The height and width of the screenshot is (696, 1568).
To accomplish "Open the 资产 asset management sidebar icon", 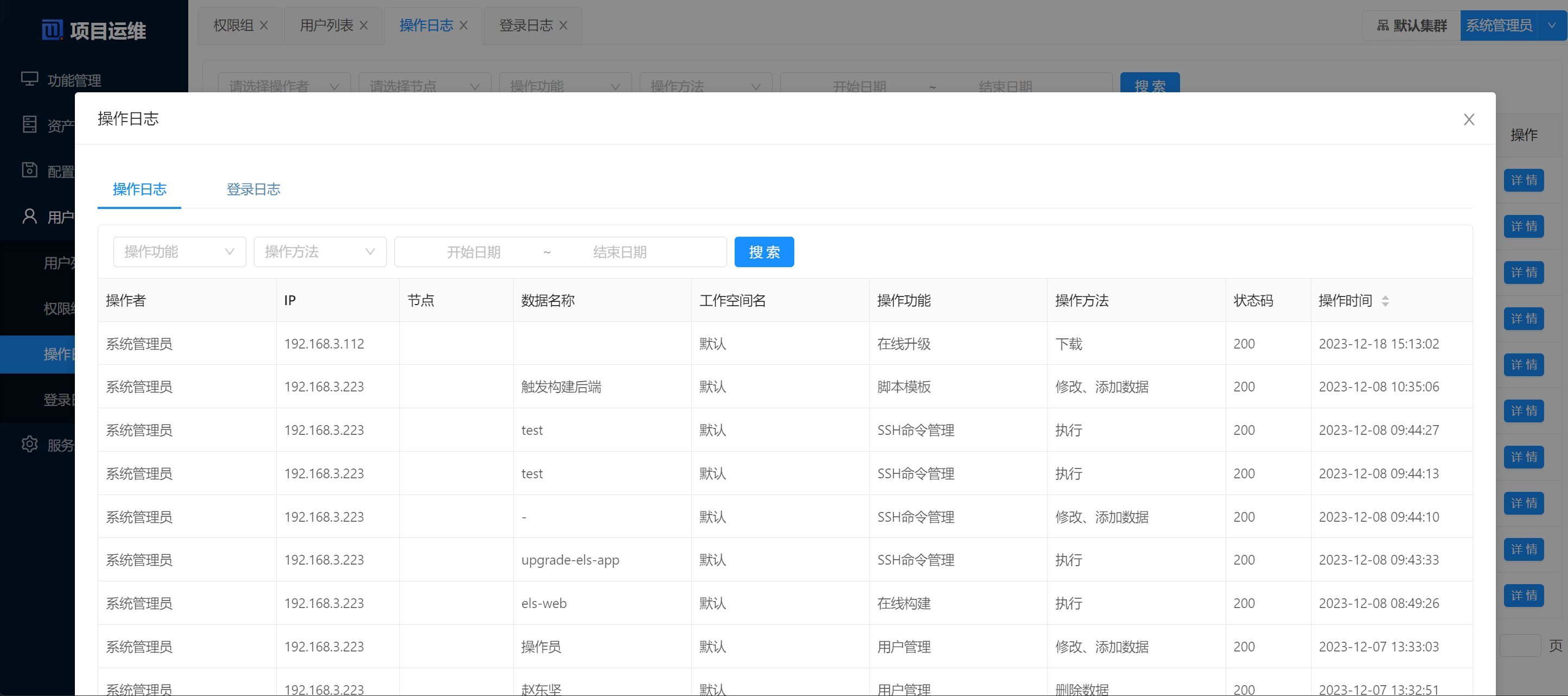I will [29, 125].
